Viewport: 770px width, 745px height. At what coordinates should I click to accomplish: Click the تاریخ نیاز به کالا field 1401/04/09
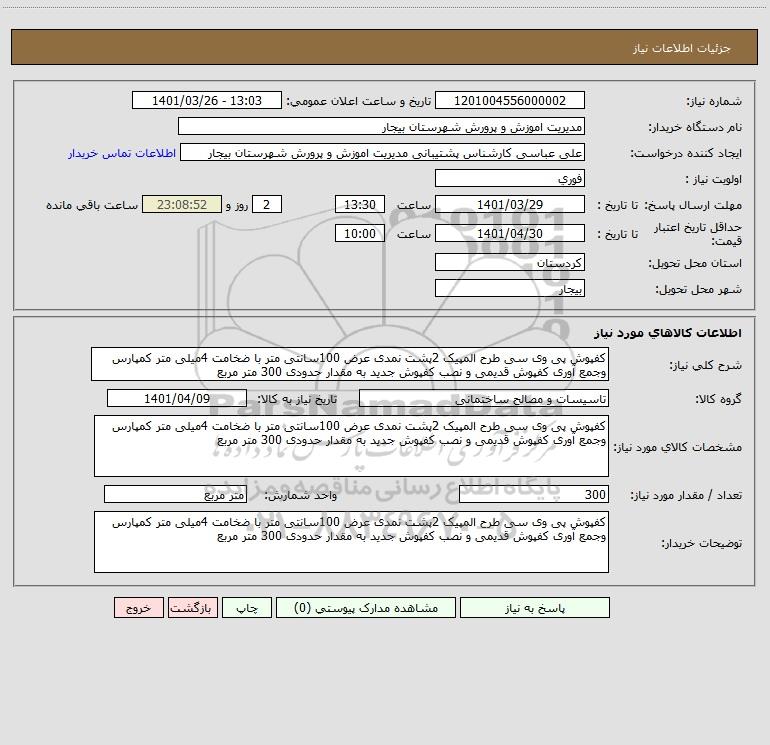click(x=177, y=398)
